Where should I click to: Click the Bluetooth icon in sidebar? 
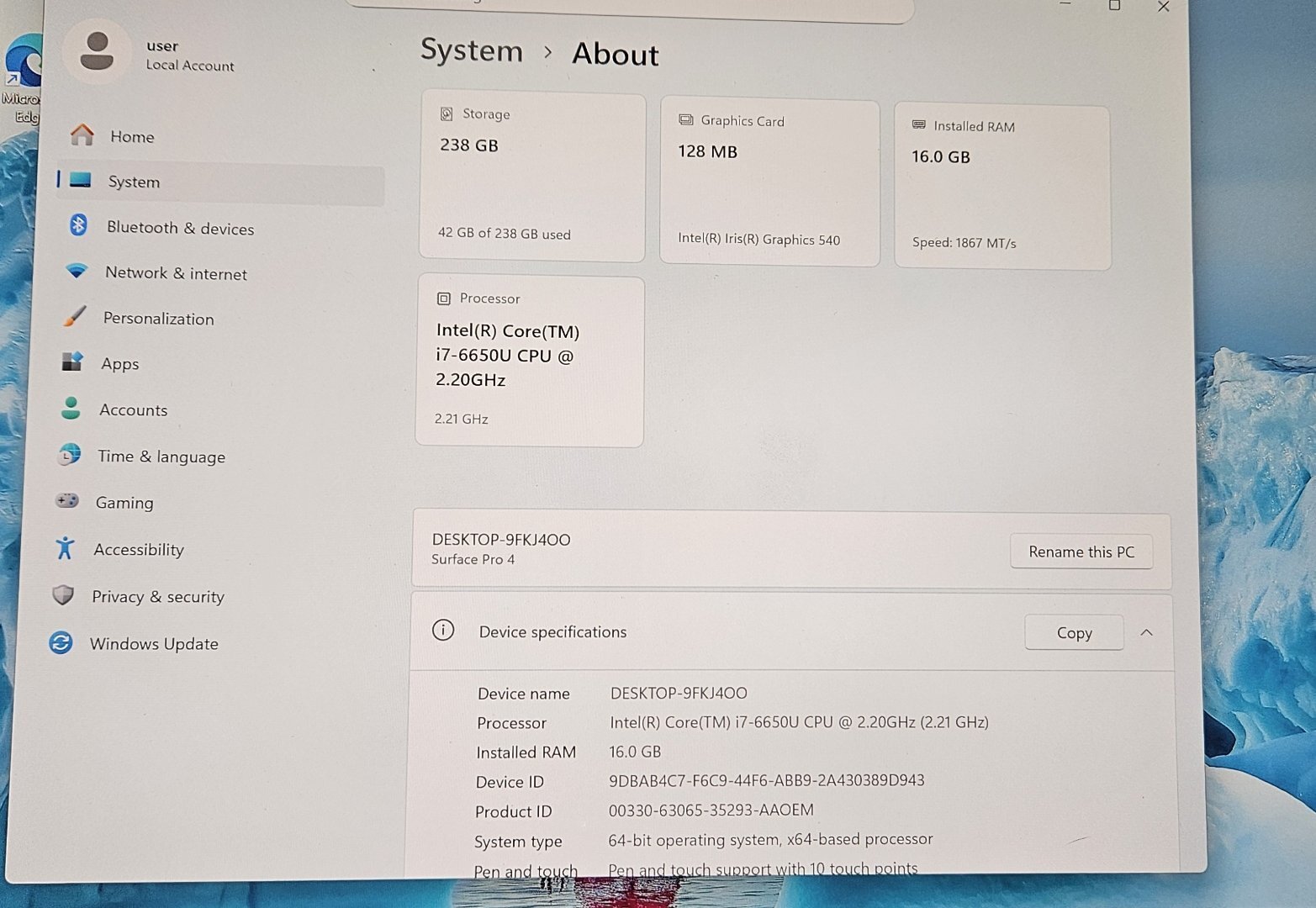click(78, 225)
